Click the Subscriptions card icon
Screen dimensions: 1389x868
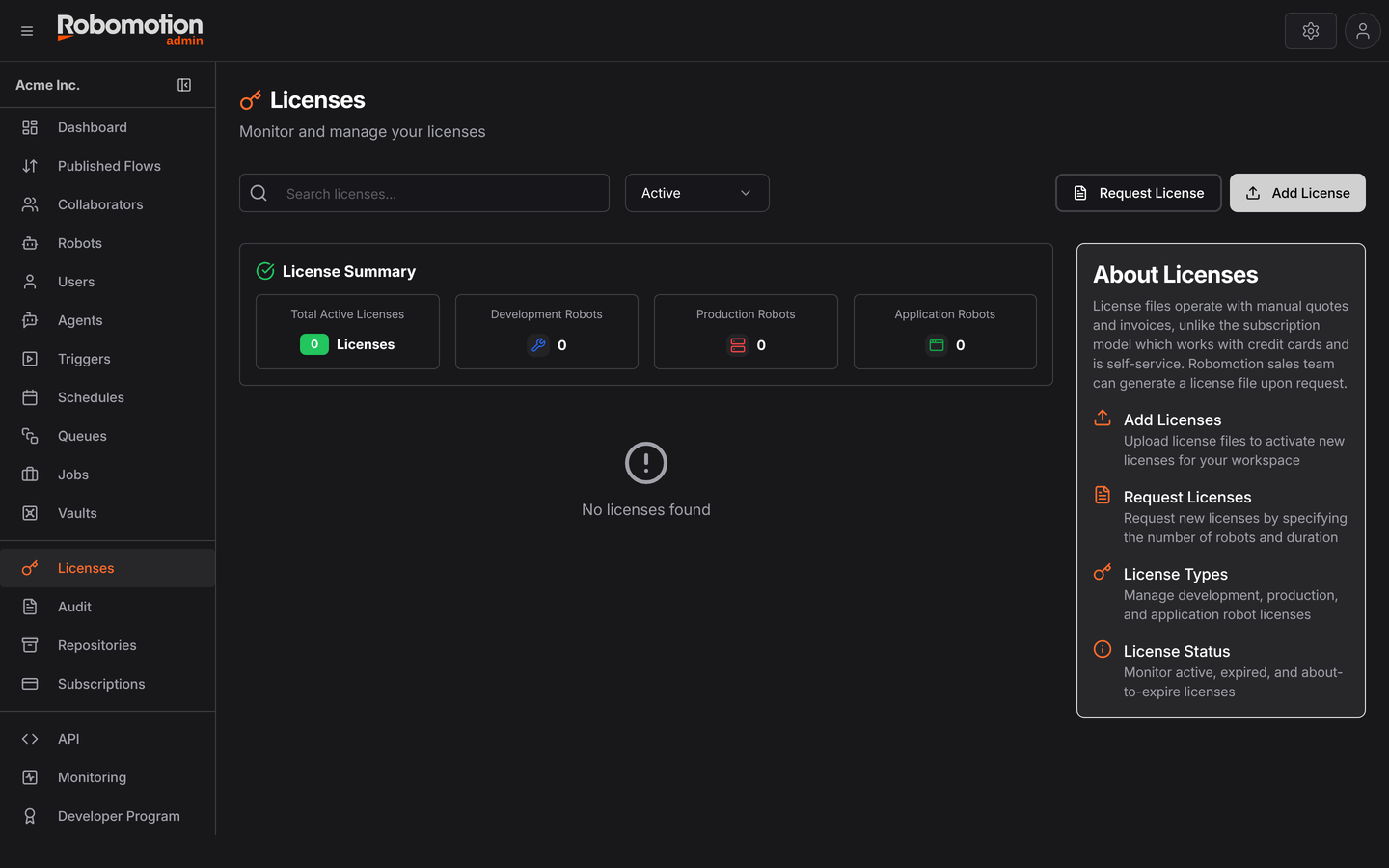pos(30,684)
